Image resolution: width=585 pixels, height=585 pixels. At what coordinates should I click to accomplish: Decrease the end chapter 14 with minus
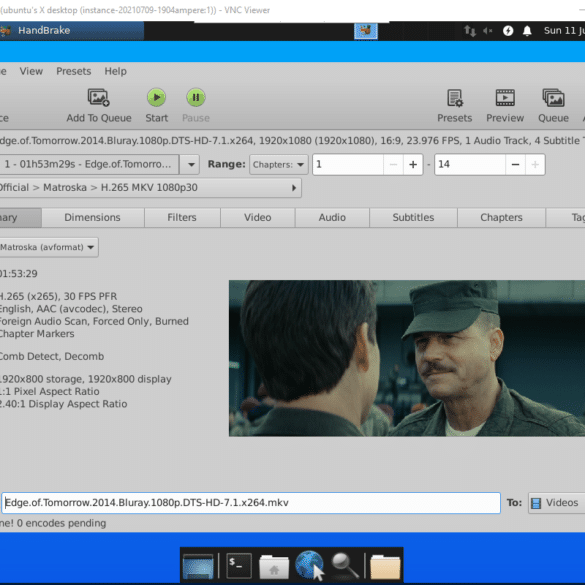tap(515, 165)
